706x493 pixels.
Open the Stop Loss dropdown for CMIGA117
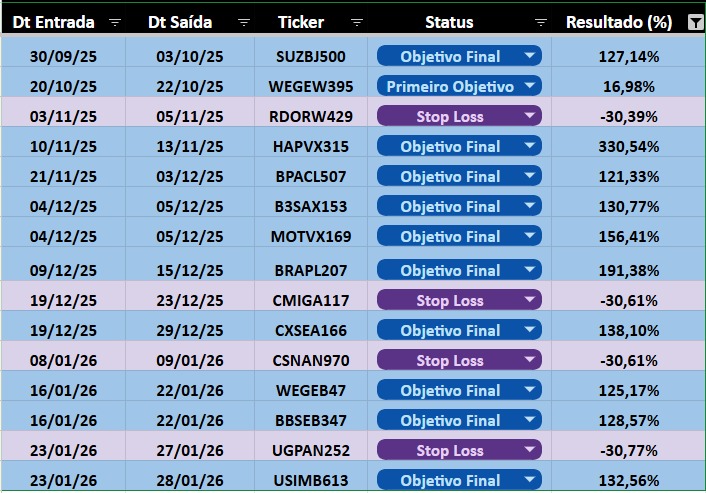pyautogui.click(x=529, y=300)
